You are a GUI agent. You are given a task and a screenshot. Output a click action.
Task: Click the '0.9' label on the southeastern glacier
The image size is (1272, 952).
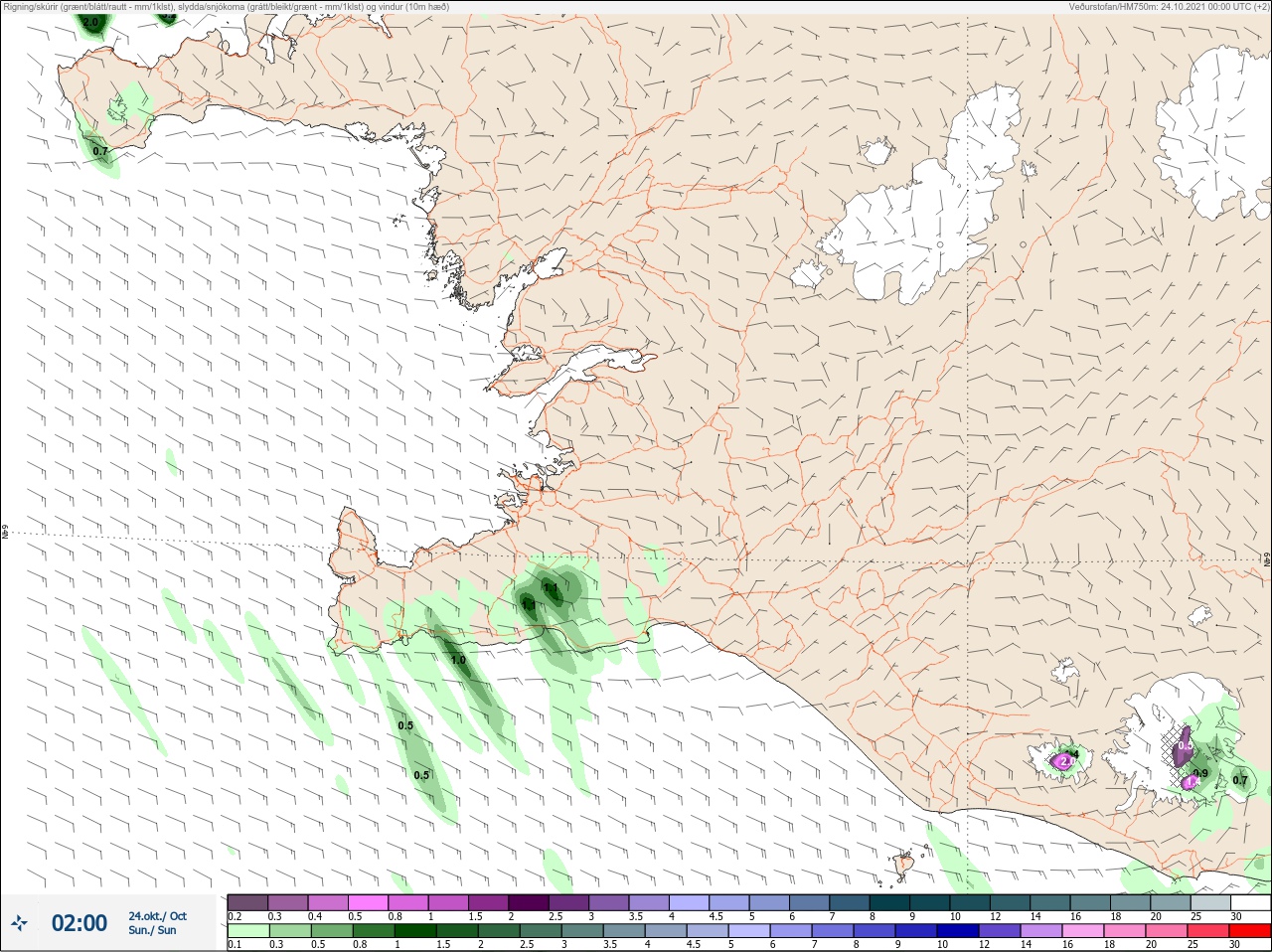coord(1200,774)
